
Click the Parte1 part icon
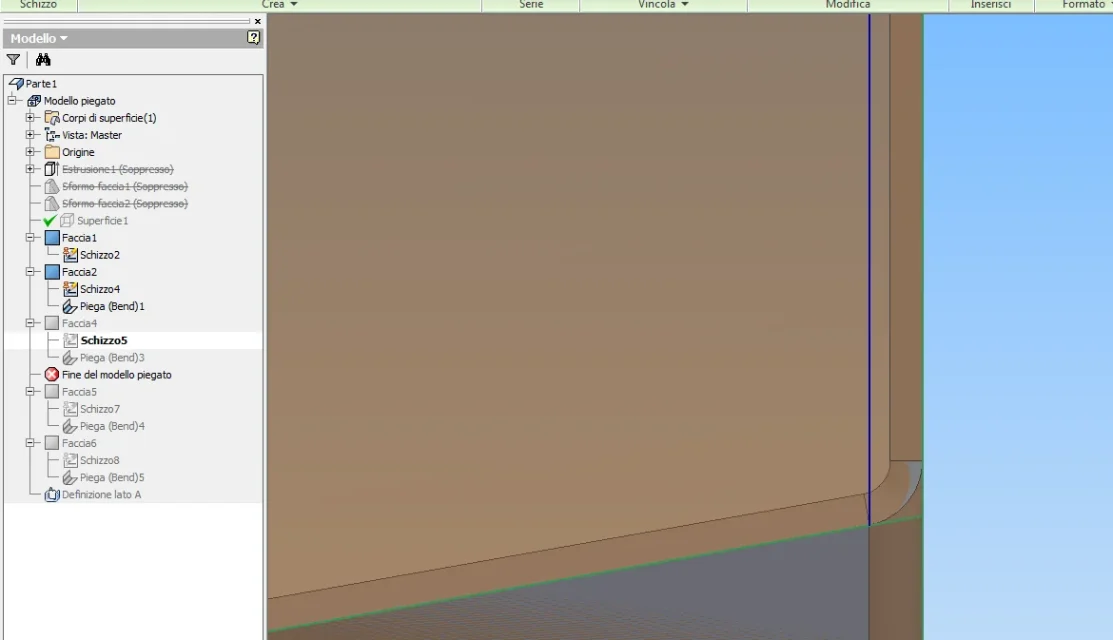[16, 84]
